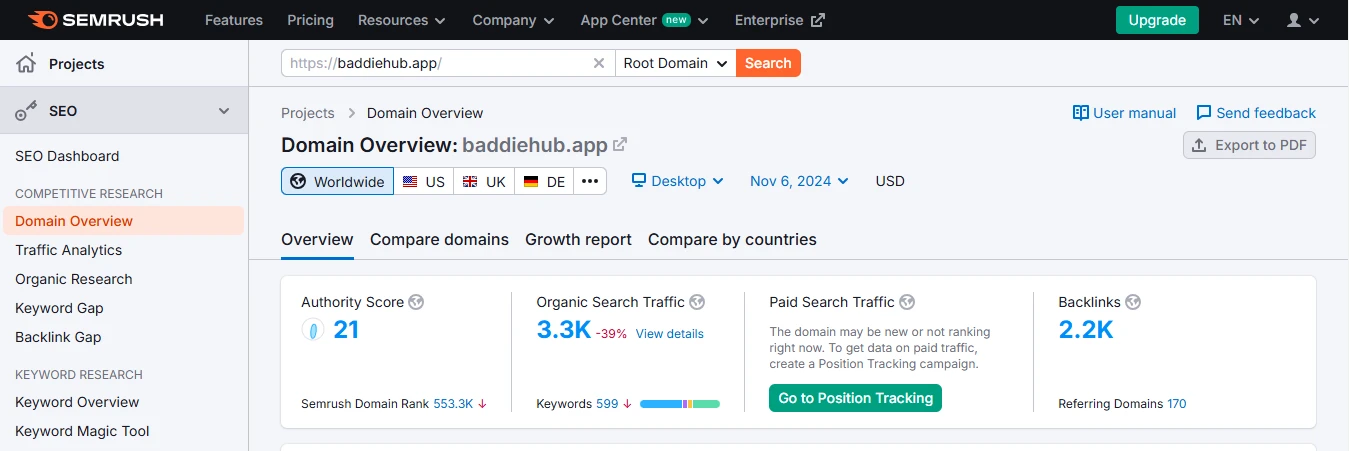The width and height of the screenshot is (1349, 451).
Task: Click Paid Search Traffic globe icon
Action: (x=907, y=302)
